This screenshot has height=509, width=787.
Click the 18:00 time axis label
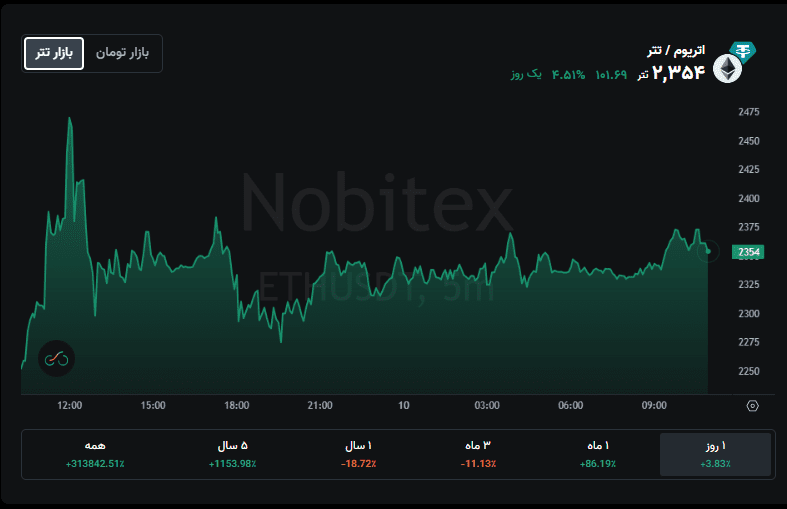click(237, 405)
